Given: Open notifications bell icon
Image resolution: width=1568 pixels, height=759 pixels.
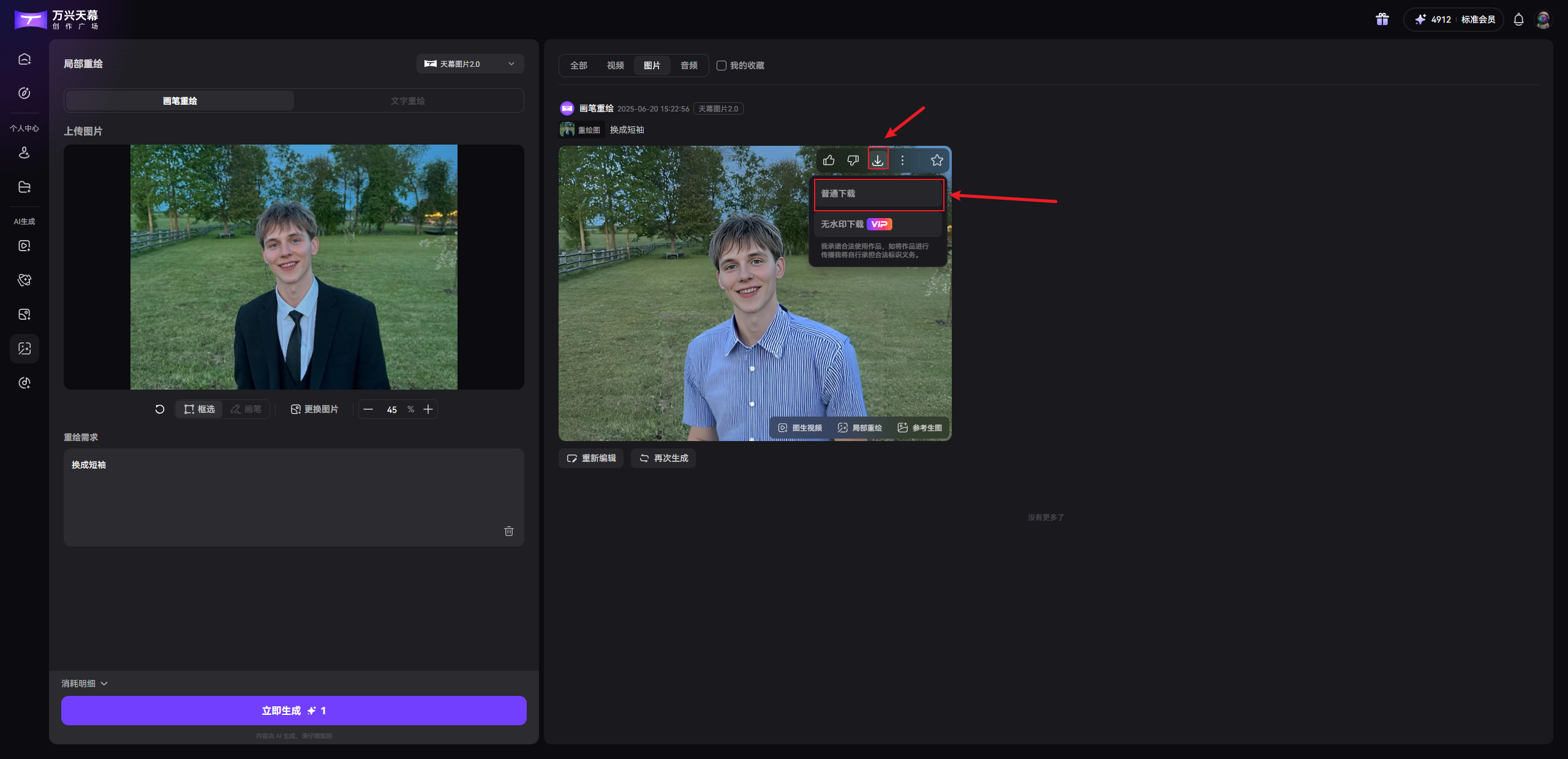Looking at the screenshot, I should (1518, 20).
